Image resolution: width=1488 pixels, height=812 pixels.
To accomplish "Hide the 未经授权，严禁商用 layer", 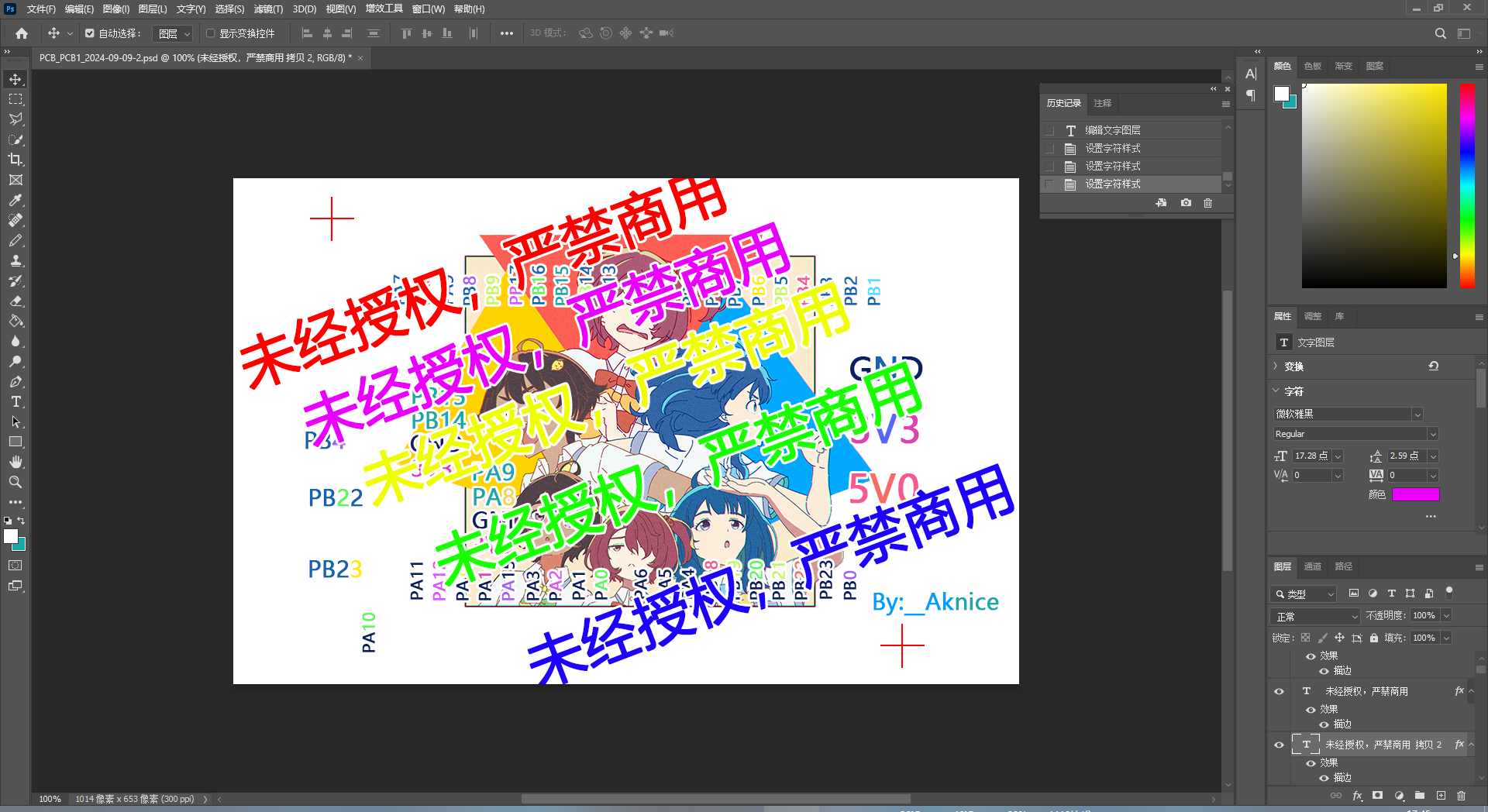I will click(1279, 691).
